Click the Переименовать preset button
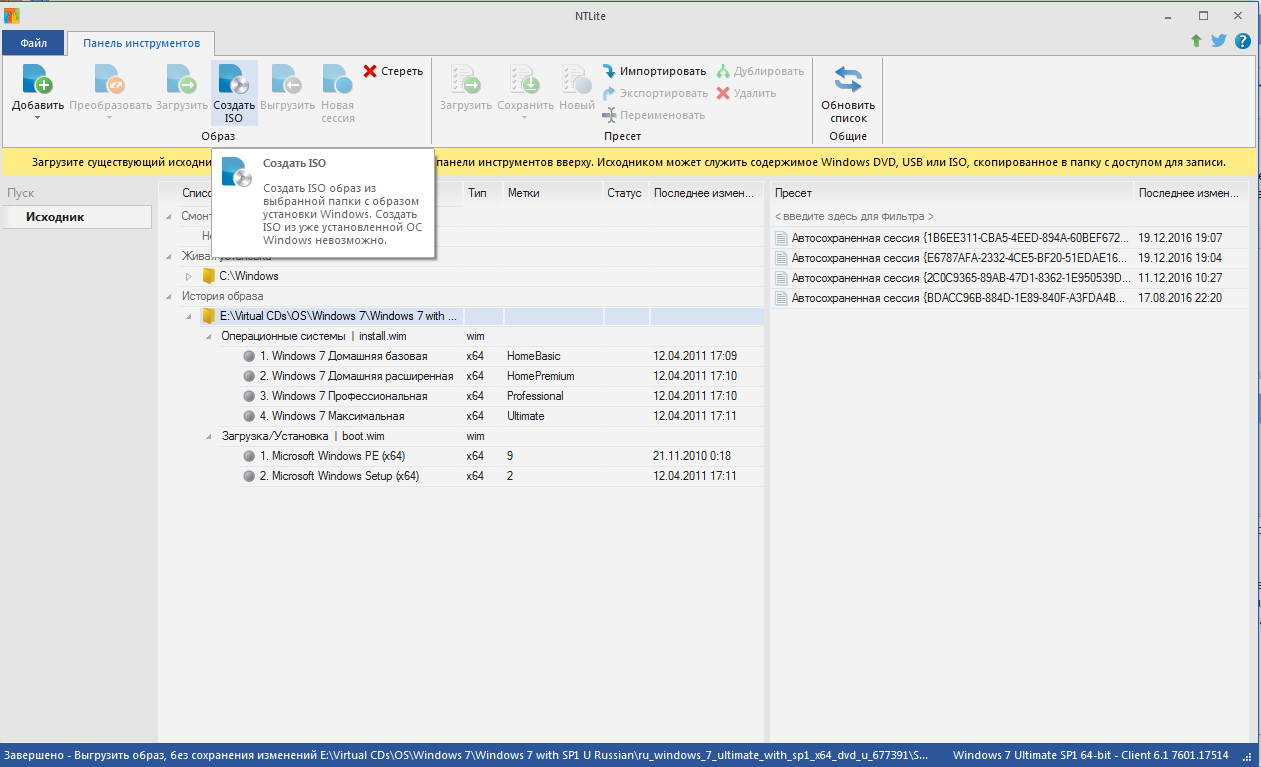Screen dimensions: 1261x767 [654, 115]
